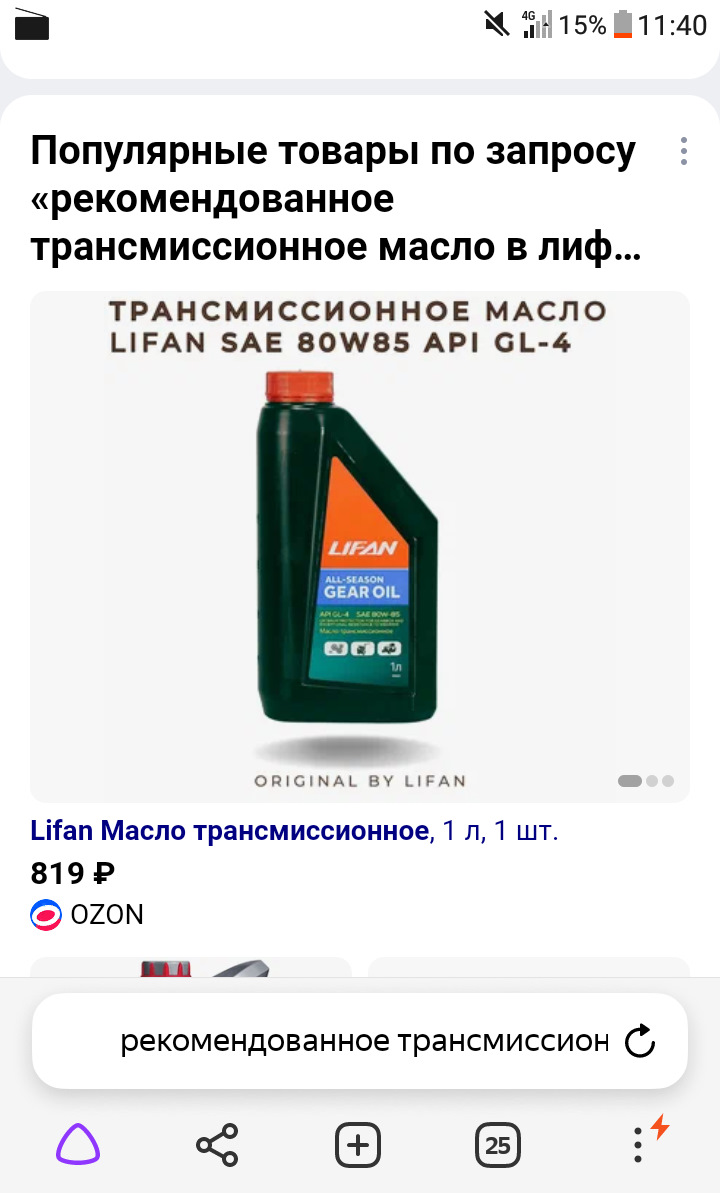Reload page using the refresh icon

point(640,1041)
